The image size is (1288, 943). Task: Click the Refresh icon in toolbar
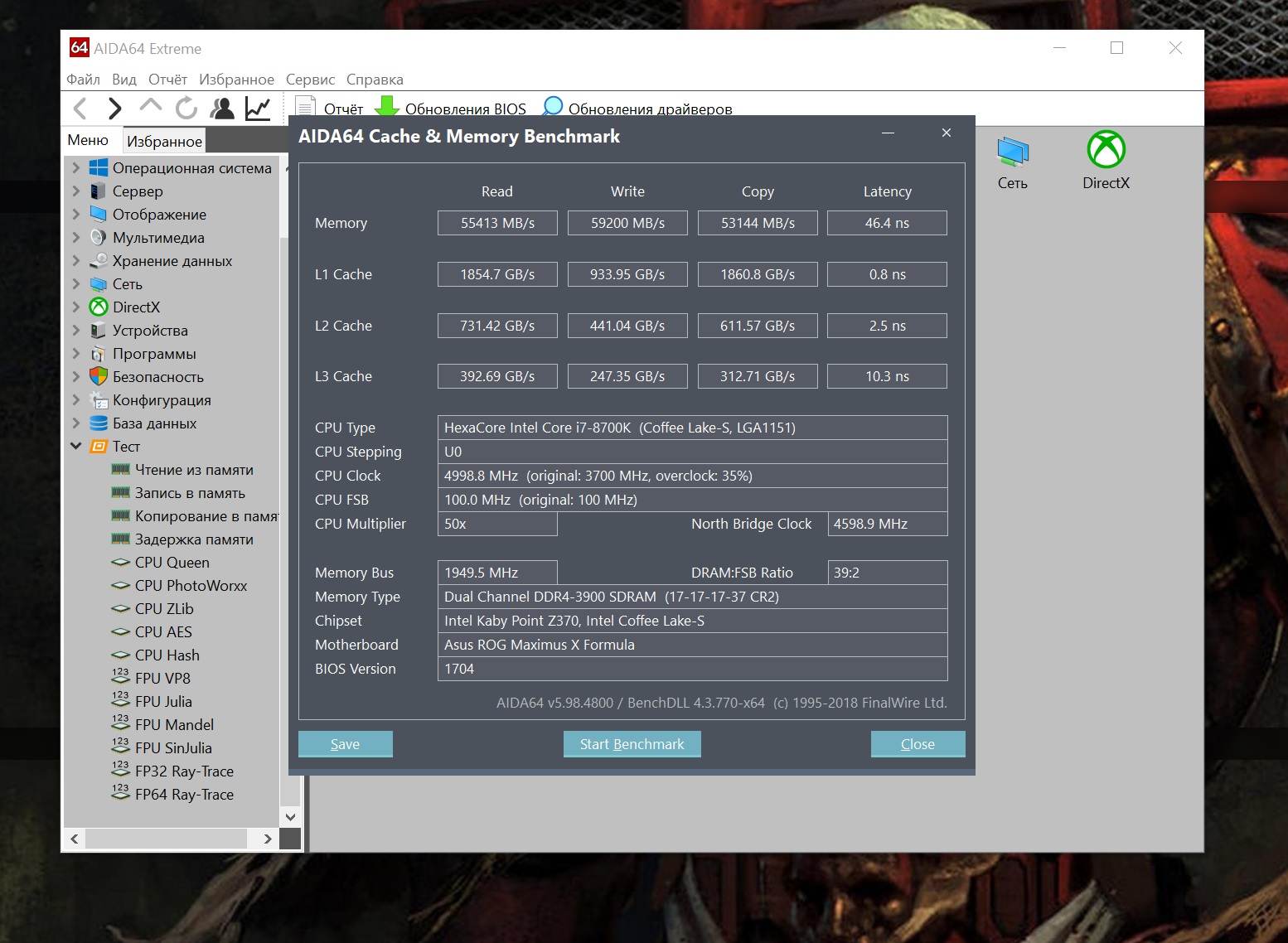[186, 108]
